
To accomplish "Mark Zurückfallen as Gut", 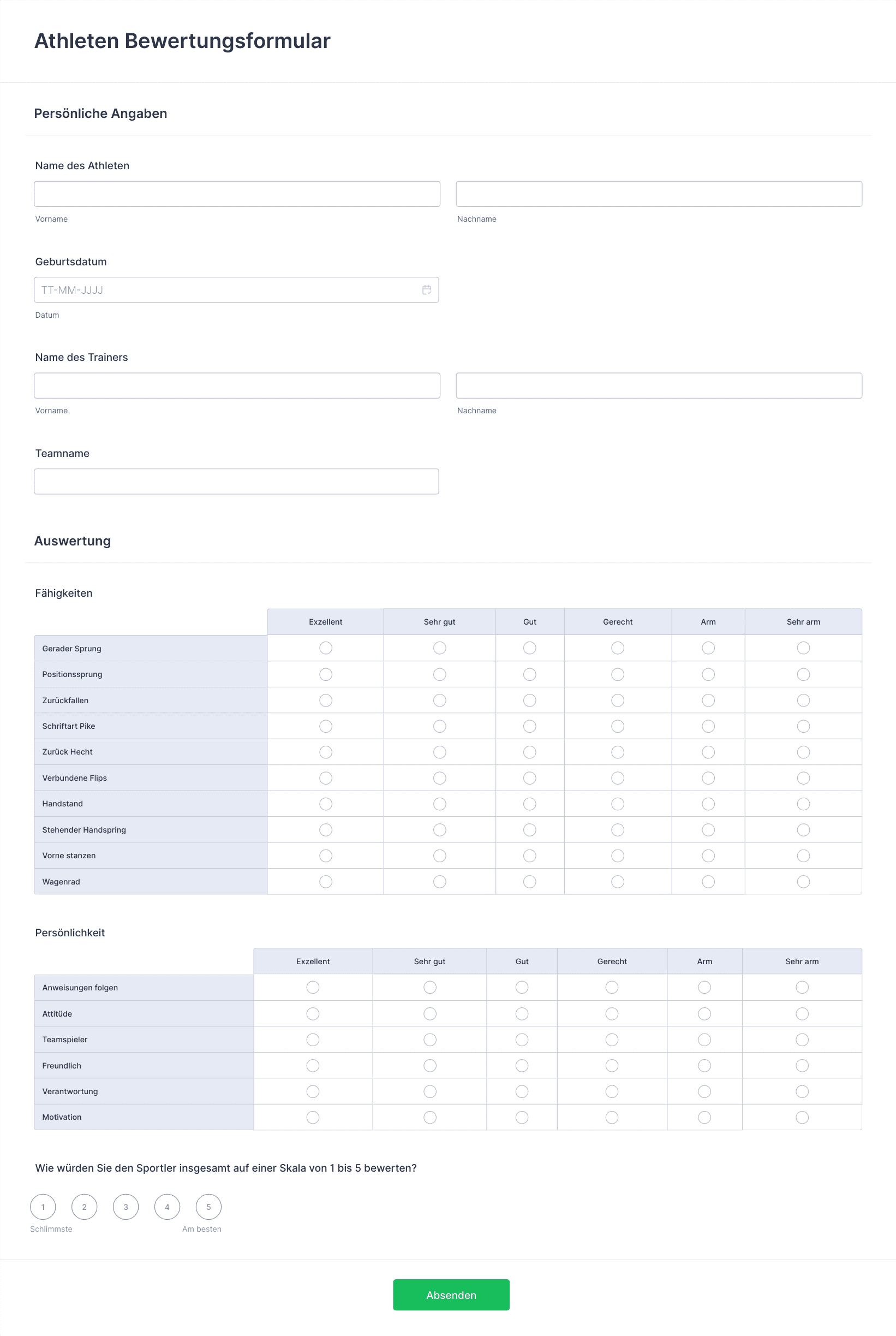I will (530, 700).
